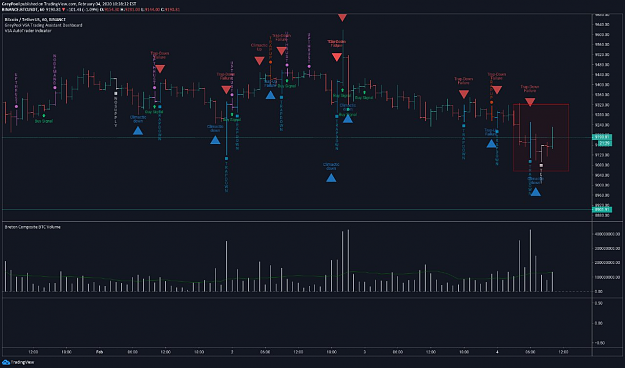The height and width of the screenshot is (368, 625).
Task: Click the lowest blue Climactic down triangle mid-chart
Action: click(331, 178)
